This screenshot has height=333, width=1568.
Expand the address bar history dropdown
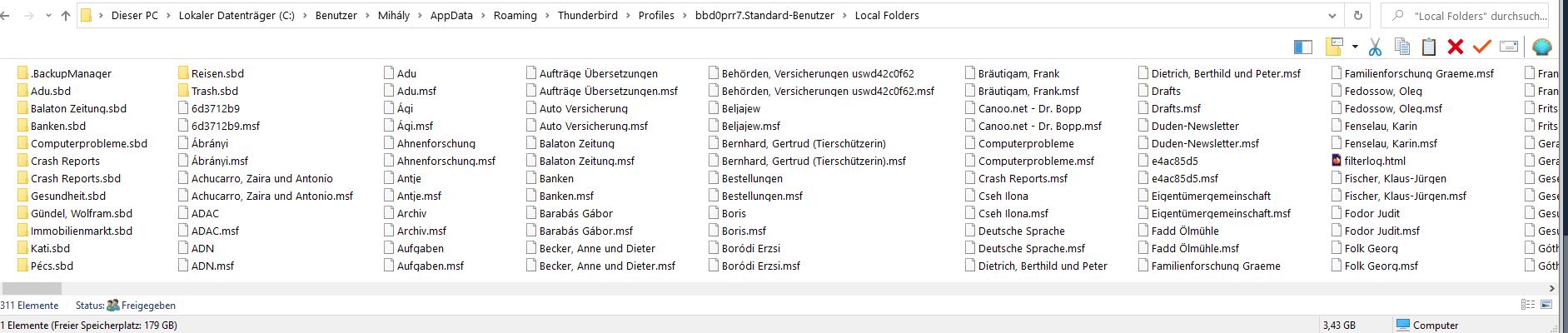click(x=1333, y=15)
